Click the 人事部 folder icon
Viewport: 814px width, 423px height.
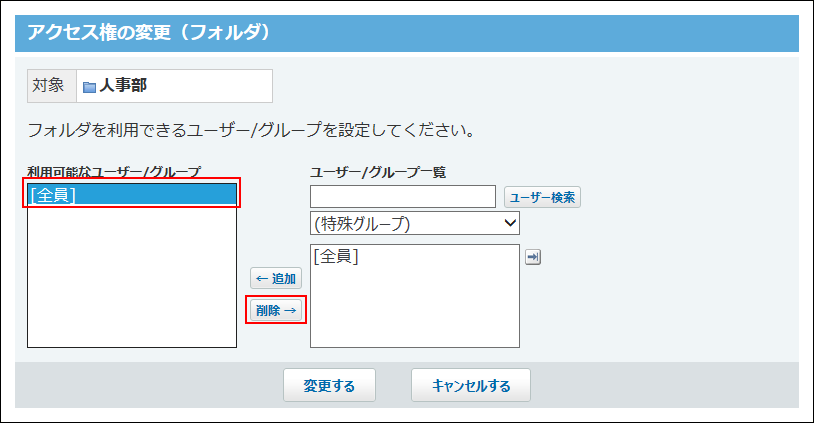(x=89, y=87)
